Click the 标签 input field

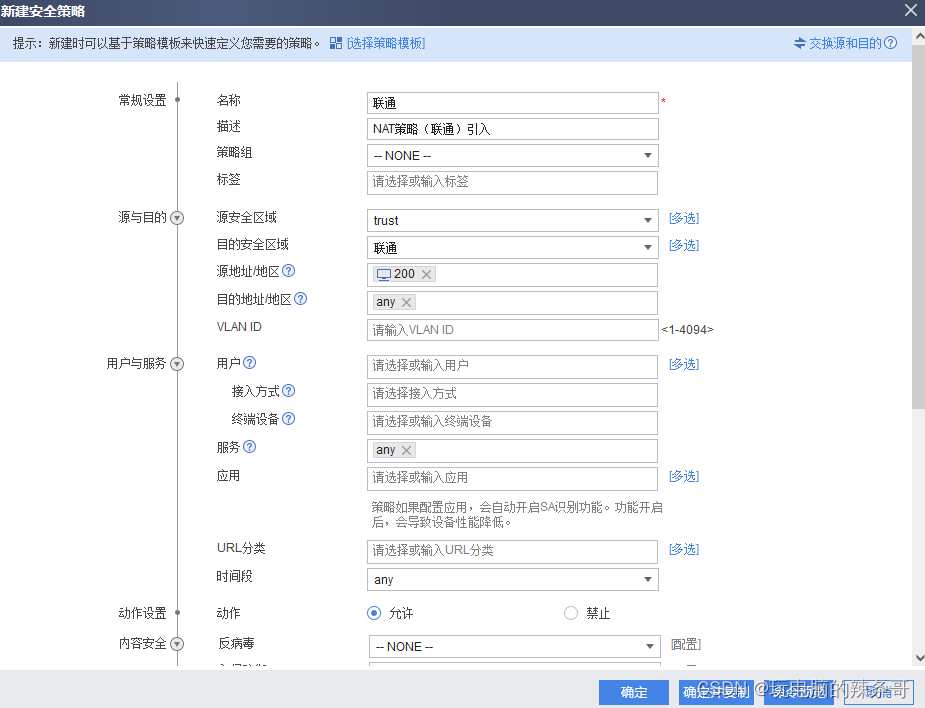[513, 182]
